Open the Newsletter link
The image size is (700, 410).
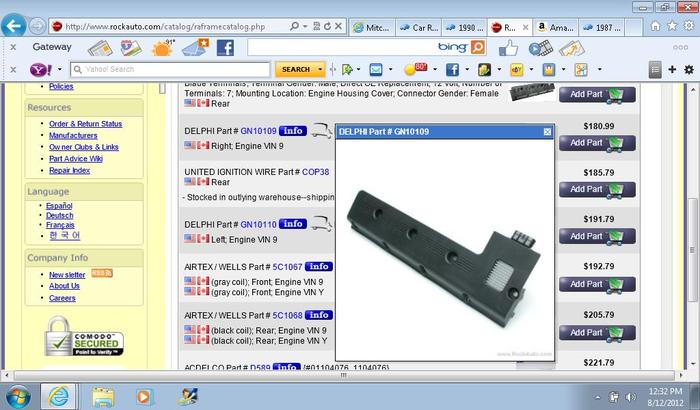pos(67,275)
